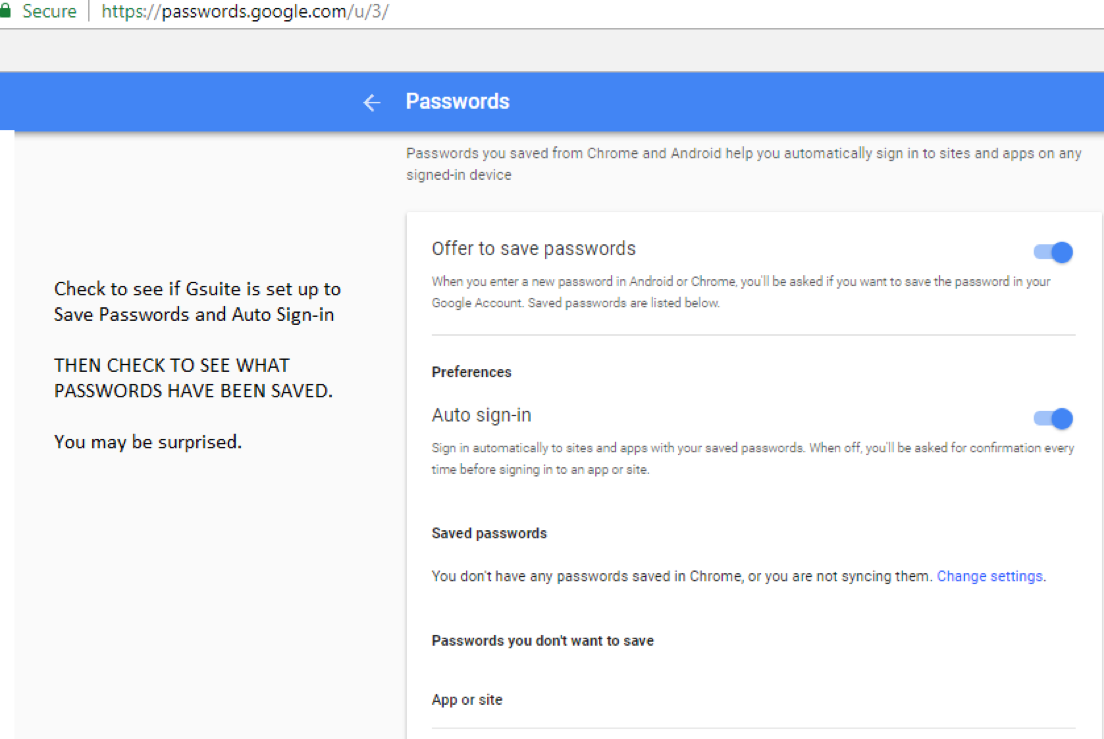The height and width of the screenshot is (739, 1104).
Task: Click the THEN CHECK TO SEE WHAT note
Action: pos(193,378)
